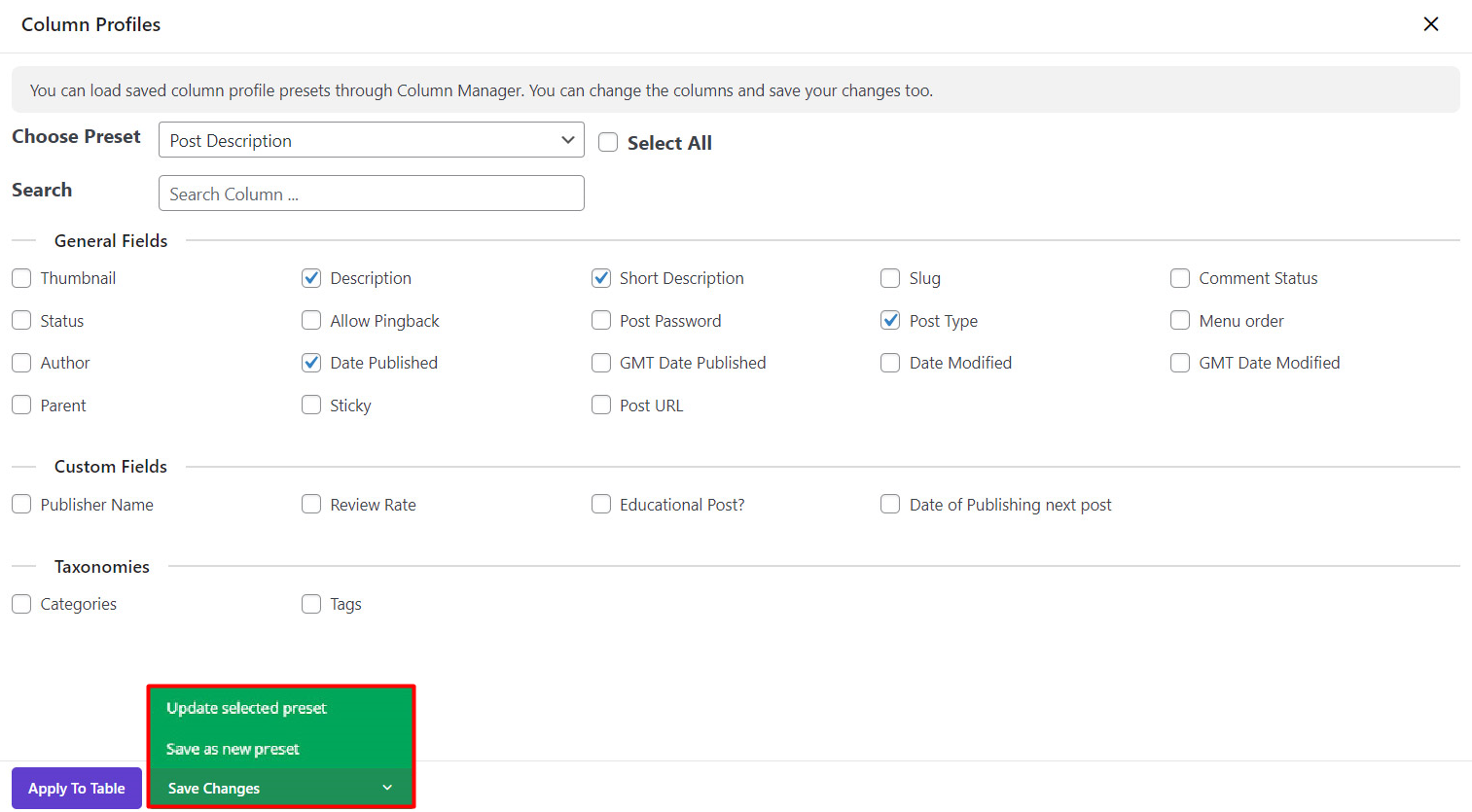1472x812 pixels.
Task: Enable the Date of Publishing next post checkbox
Action: coord(890,504)
